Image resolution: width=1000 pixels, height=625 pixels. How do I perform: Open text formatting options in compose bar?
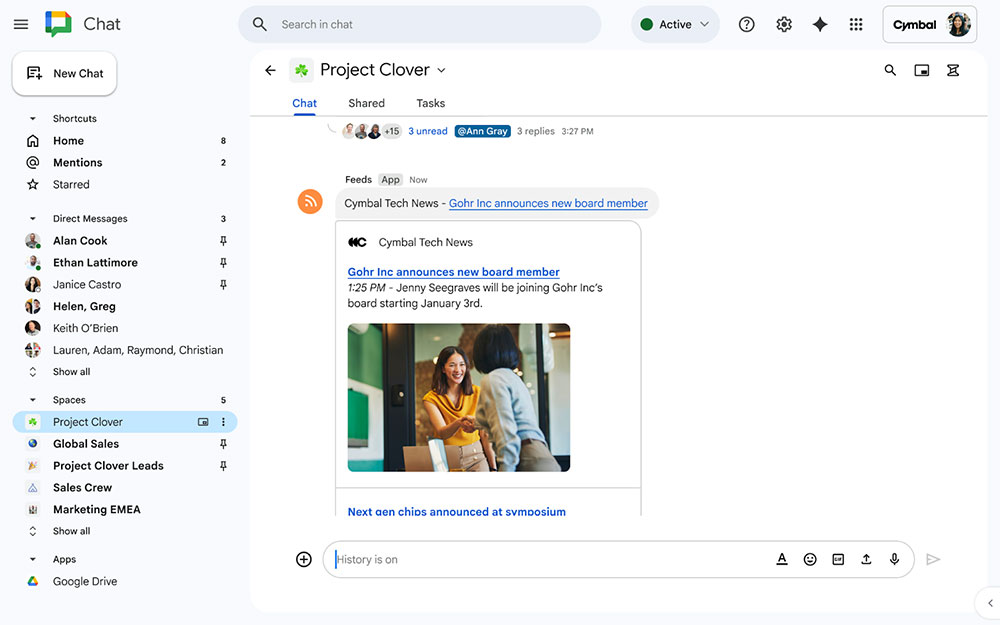(782, 559)
